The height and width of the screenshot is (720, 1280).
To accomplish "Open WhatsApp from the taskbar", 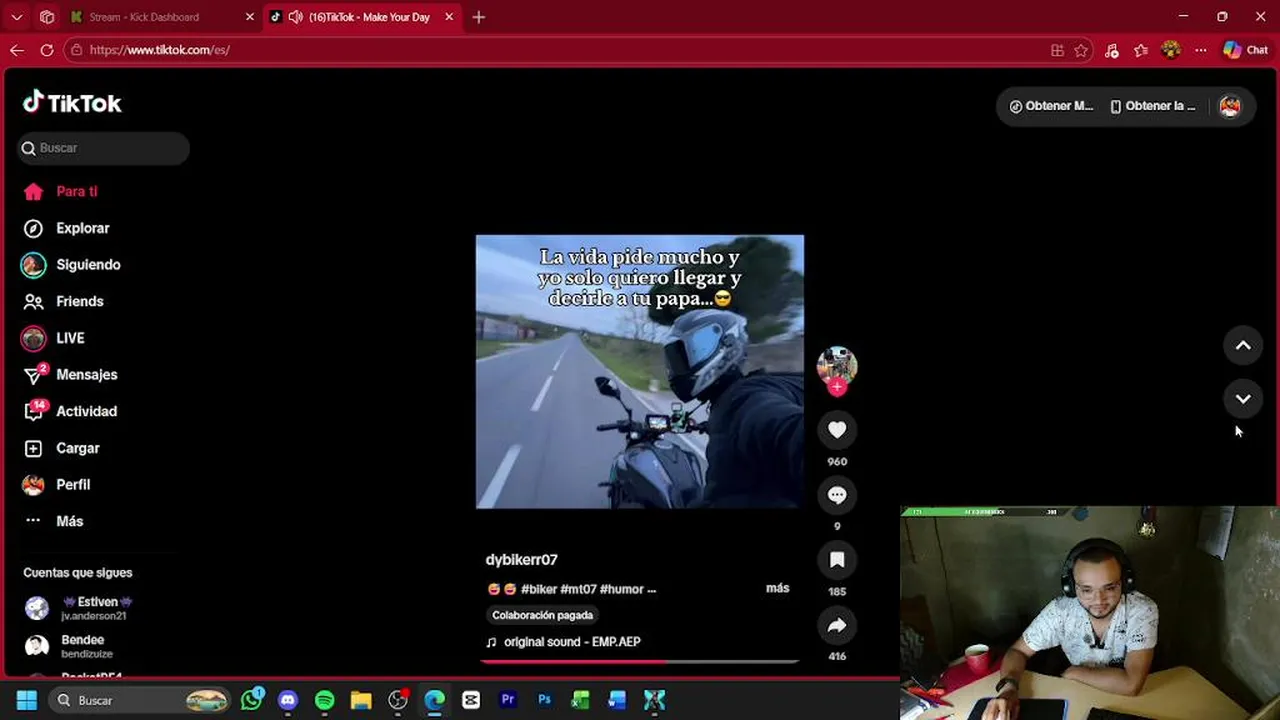I will coord(252,700).
